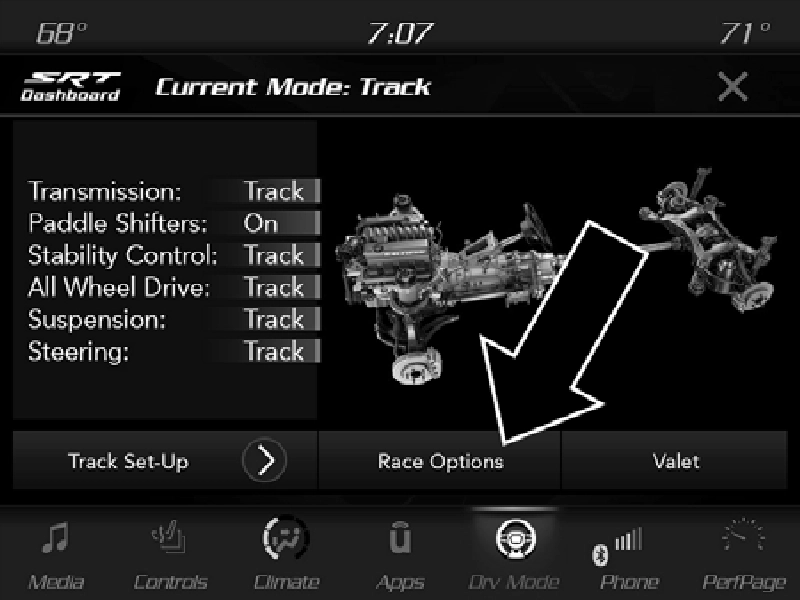Select the Drv Mode steering wheel icon
The image size is (800, 600).
pyautogui.click(x=515, y=538)
